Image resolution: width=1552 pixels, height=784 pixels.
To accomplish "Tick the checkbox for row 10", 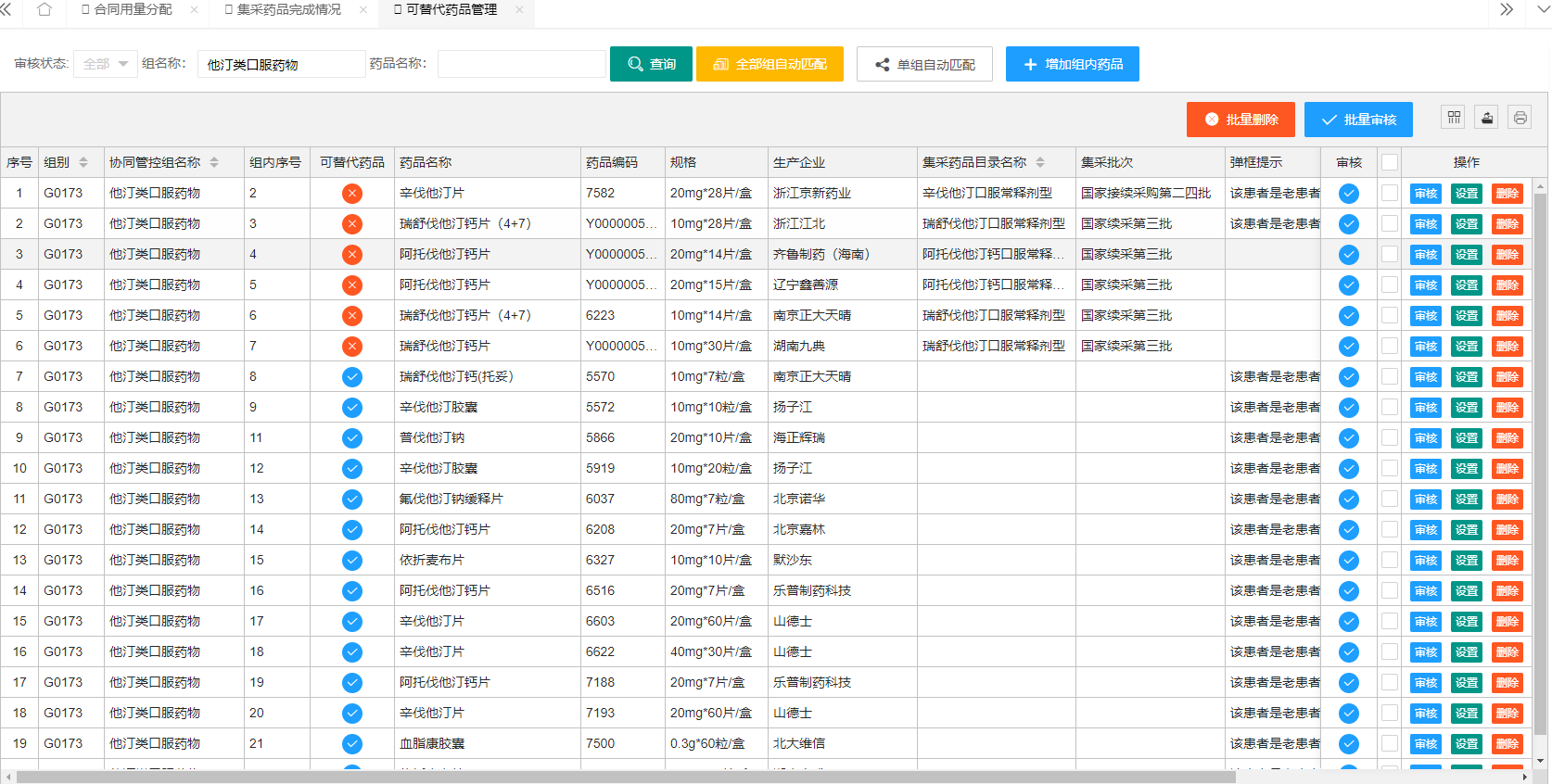I will [x=1389, y=469].
